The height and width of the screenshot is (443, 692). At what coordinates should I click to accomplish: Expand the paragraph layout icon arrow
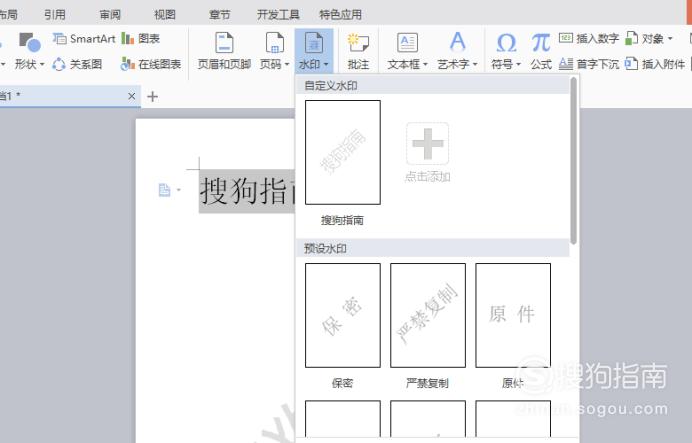[x=179, y=190]
